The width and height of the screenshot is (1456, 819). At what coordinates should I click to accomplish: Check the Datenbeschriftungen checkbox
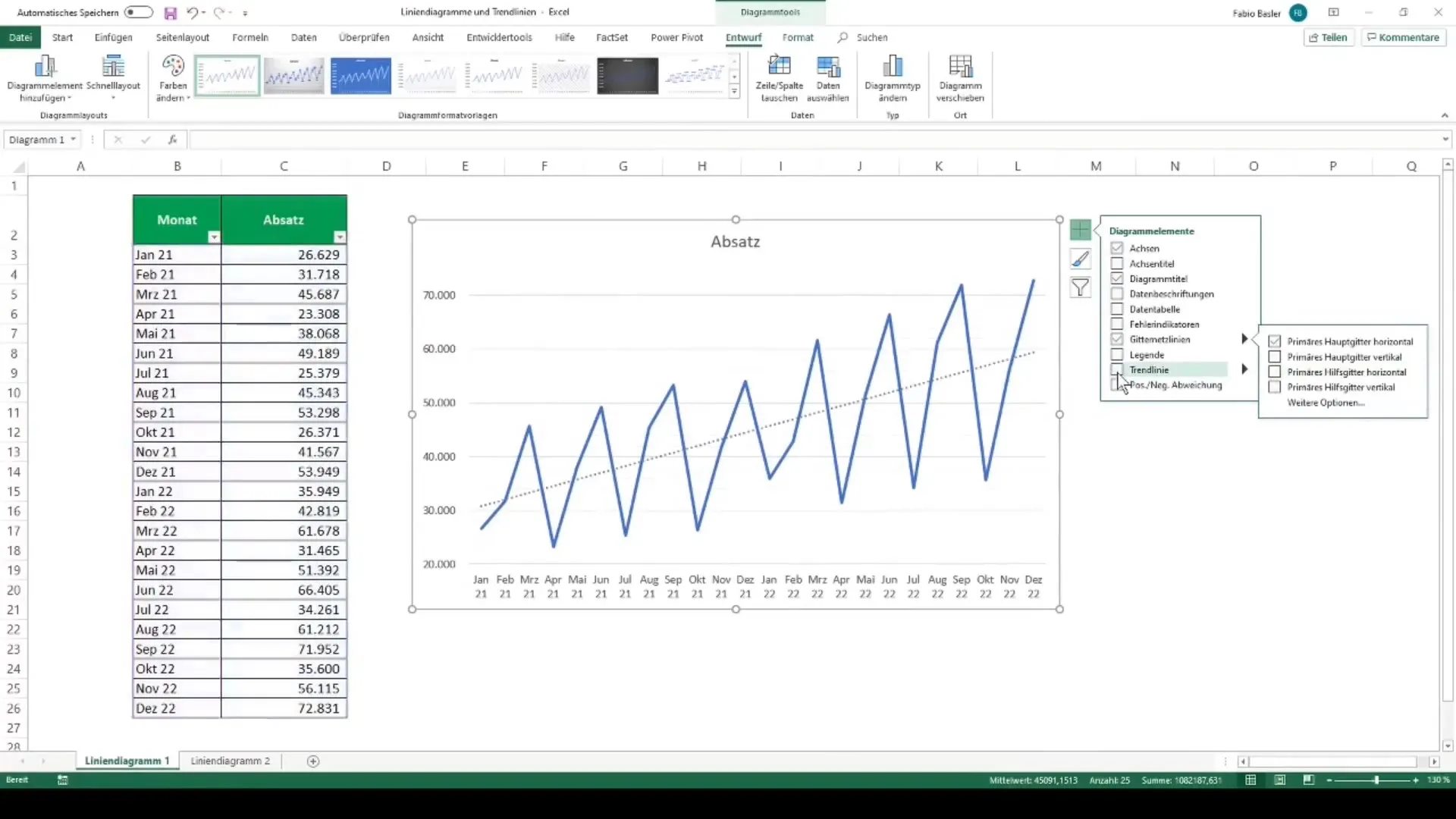pyautogui.click(x=1117, y=293)
